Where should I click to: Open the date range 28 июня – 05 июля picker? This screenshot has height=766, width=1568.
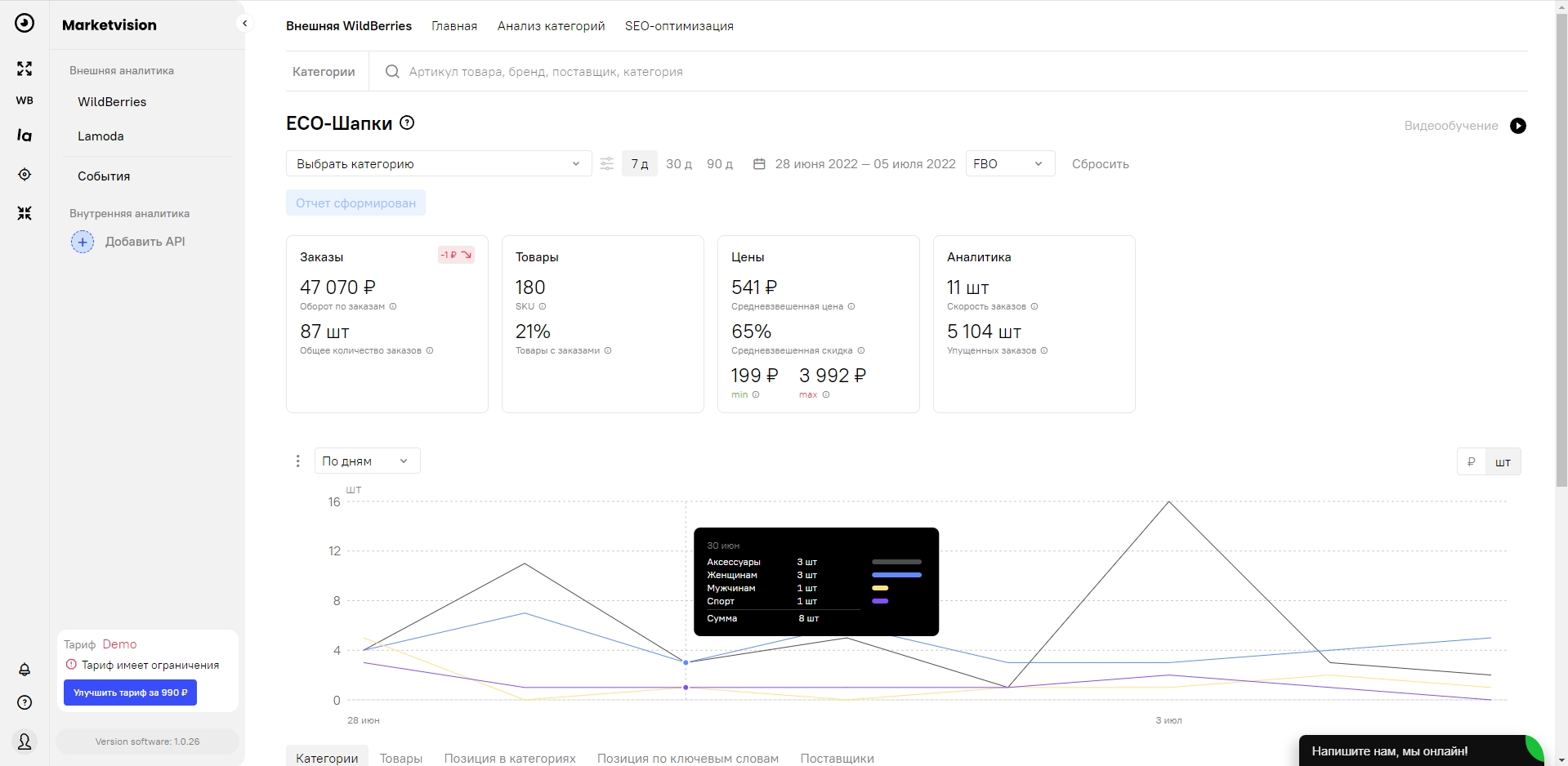click(x=865, y=164)
